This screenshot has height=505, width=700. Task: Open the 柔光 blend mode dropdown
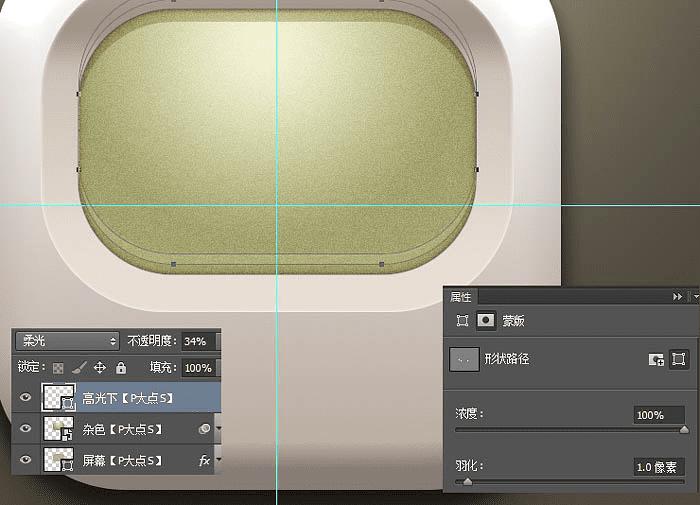tap(67, 341)
